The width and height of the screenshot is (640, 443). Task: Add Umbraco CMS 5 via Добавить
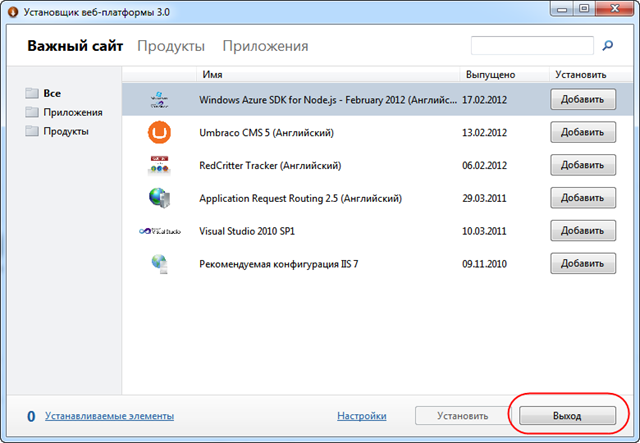pos(583,132)
